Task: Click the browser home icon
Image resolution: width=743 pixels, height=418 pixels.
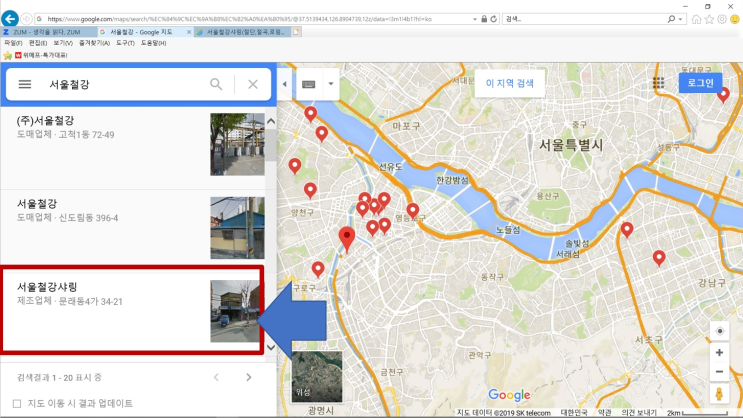Action: (696, 19)
